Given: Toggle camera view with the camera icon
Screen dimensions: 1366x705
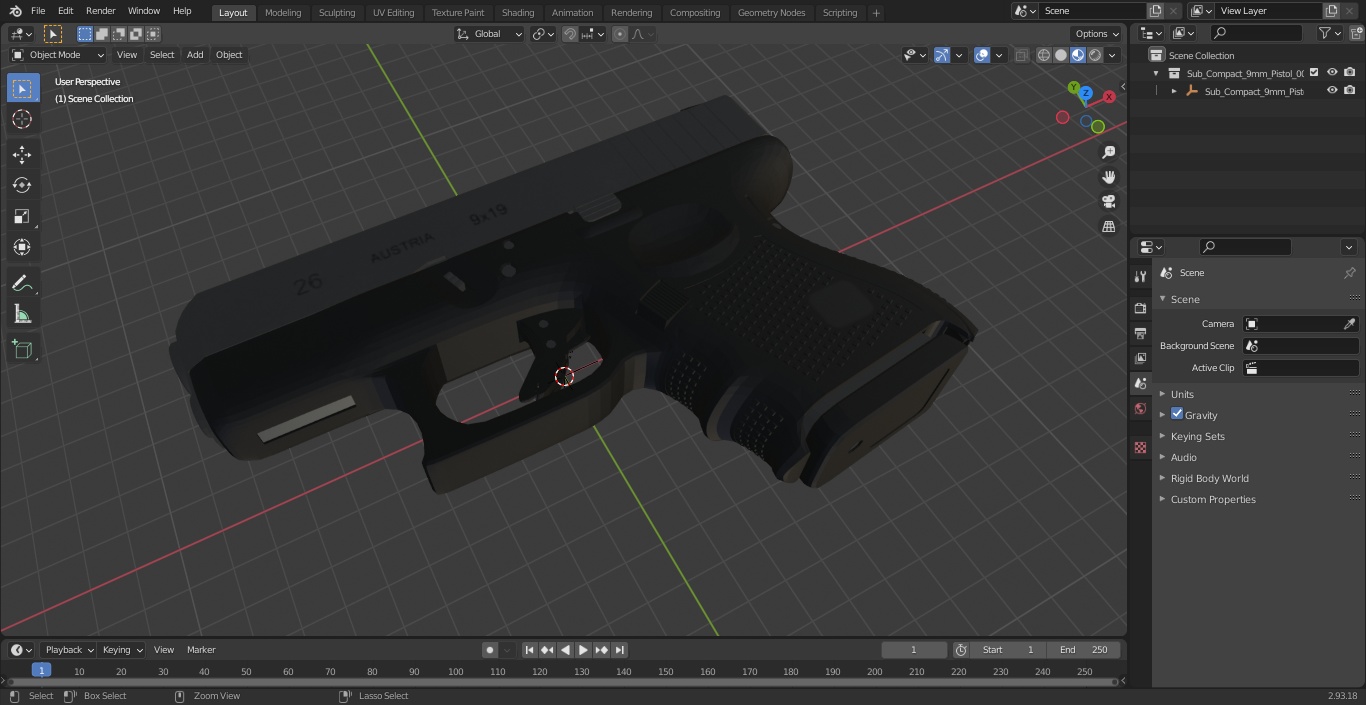Looking at the screenshot, I should point(1108,202).
